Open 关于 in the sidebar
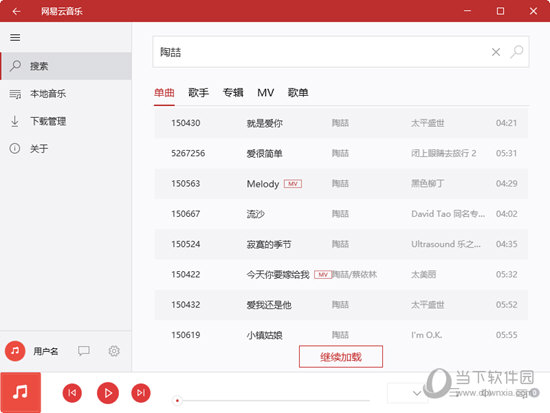 [66, 149]
